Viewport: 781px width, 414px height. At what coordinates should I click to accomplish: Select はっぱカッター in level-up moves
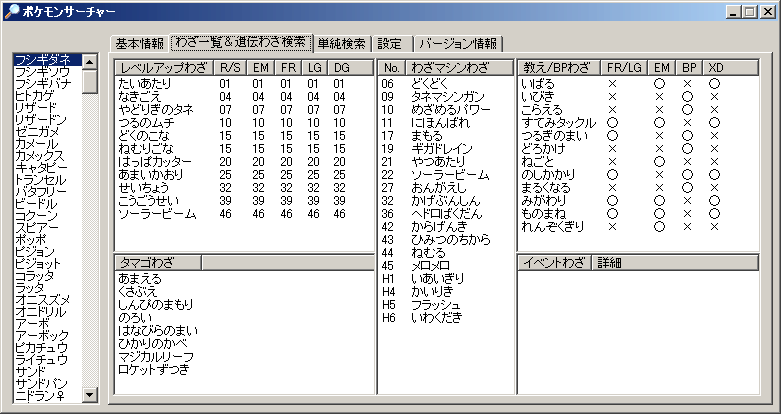pyautogui.click(x=154, y=162)
